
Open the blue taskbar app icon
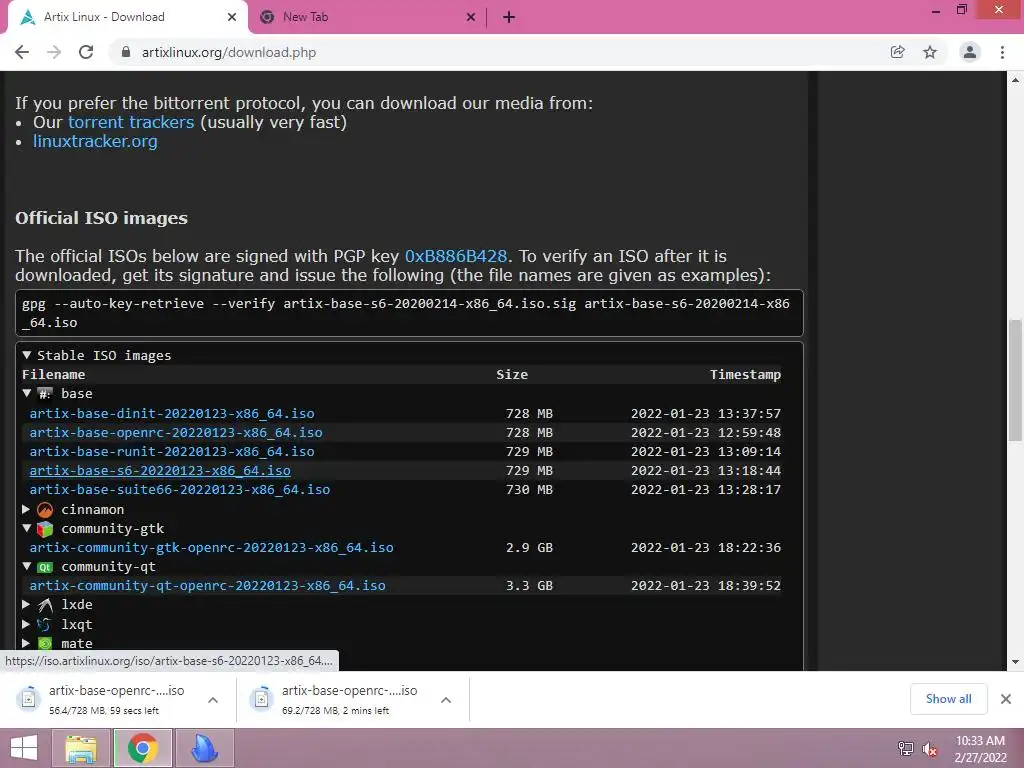point(204,748)
